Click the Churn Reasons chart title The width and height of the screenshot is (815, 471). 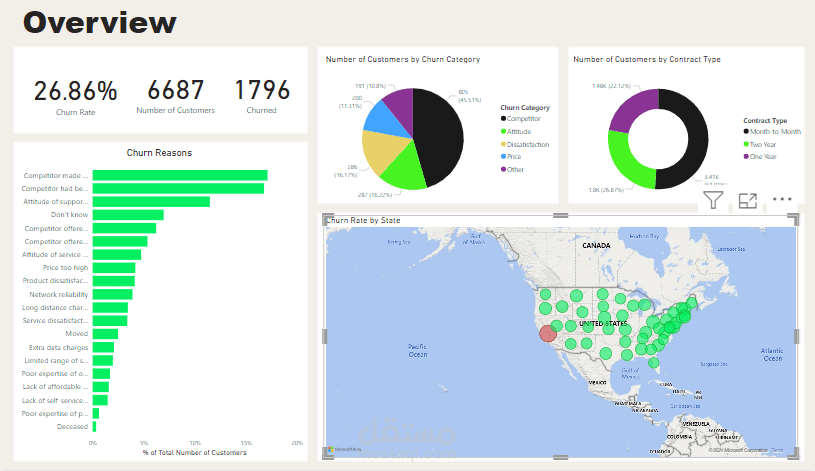[x=159, y=153]
